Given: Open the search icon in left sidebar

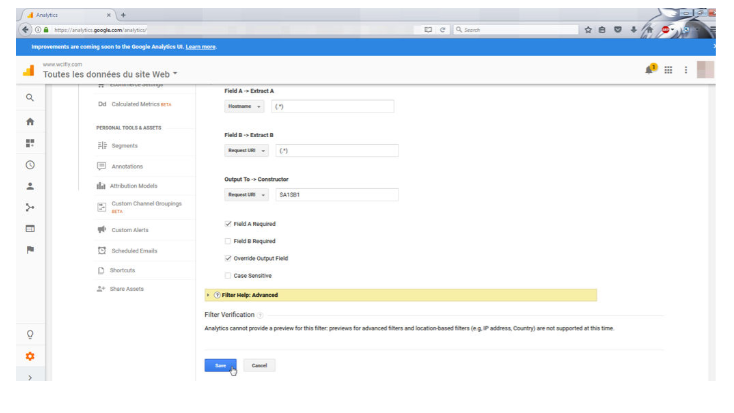Looking at the screenshot, I should [30, 98].
